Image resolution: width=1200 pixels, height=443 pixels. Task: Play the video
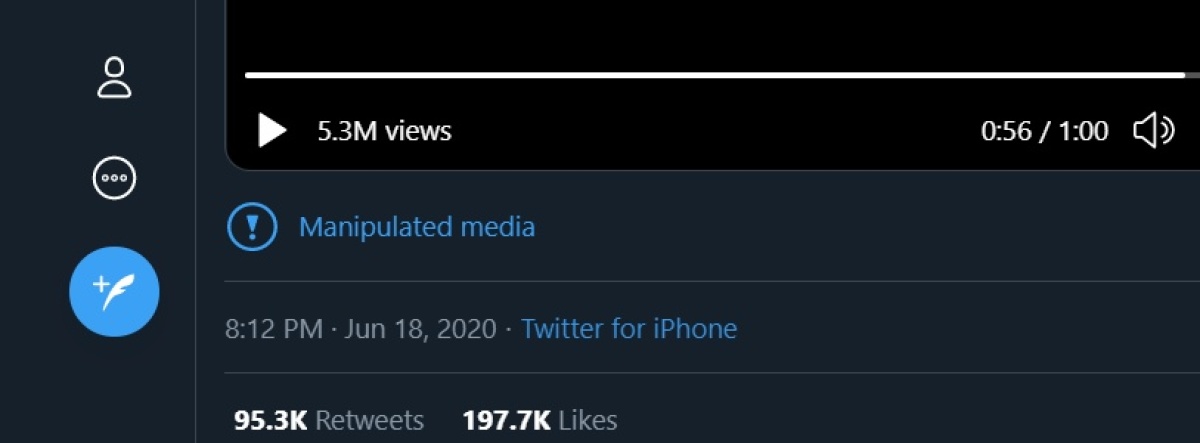272,130
